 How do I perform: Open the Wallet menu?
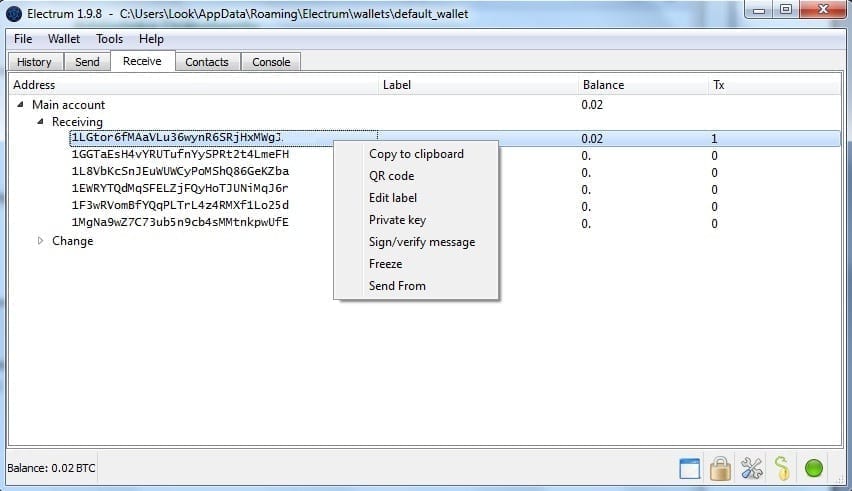point(64,39)
